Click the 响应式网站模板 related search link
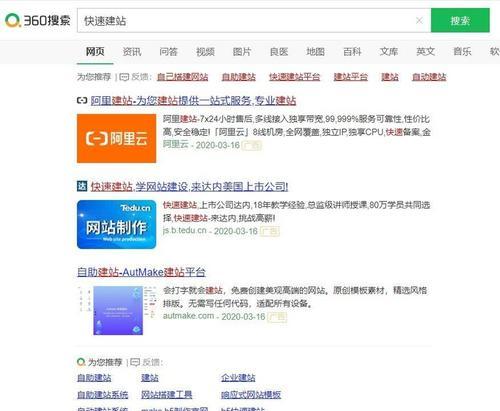 tap(251, 395)
